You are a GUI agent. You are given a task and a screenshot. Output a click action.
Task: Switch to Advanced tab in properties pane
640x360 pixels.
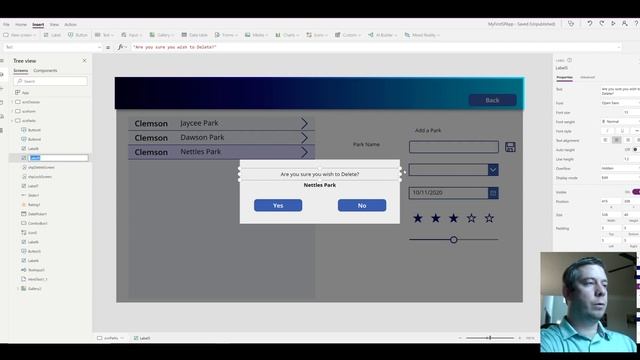pyautogui.click(x=587, y=77)
